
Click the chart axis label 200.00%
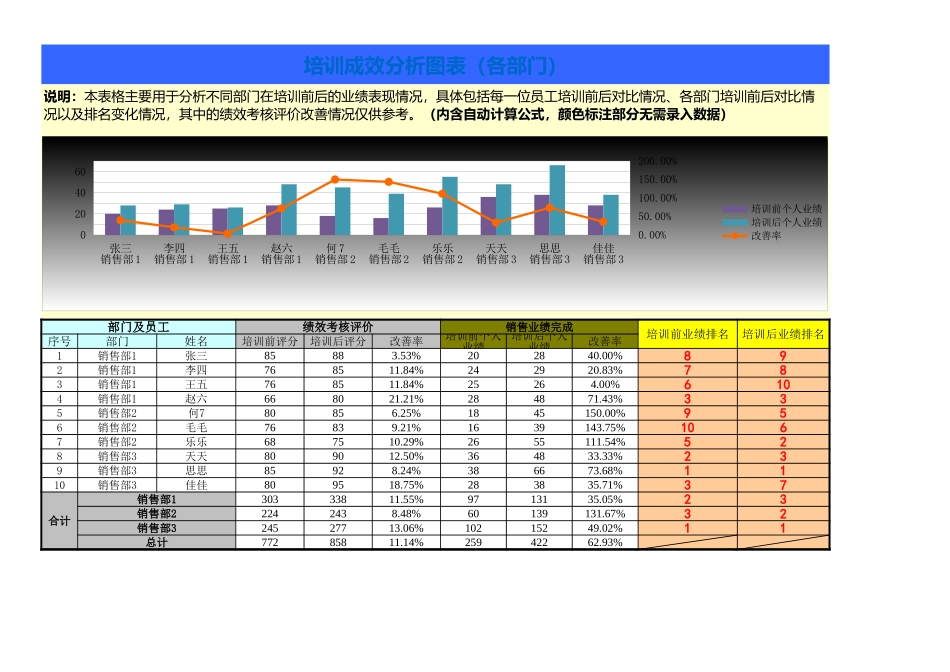coord(657,161)
